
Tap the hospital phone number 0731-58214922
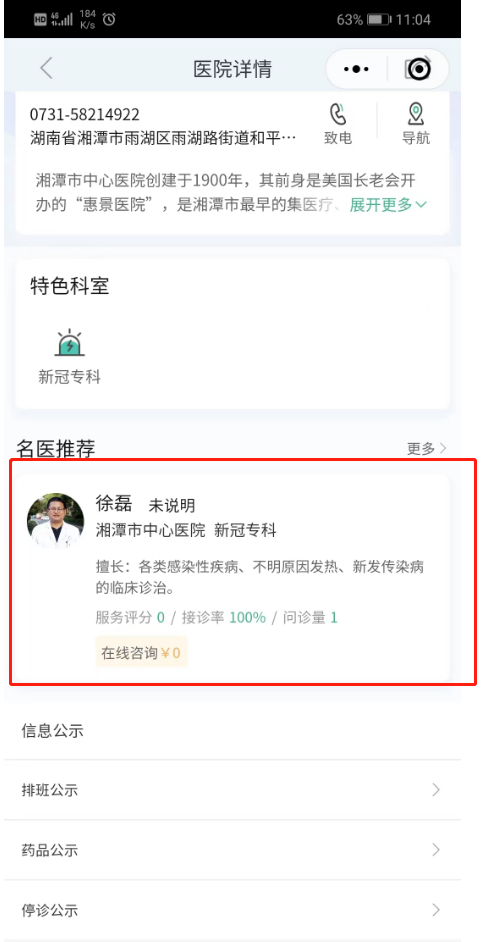click(x=85, y=114)
